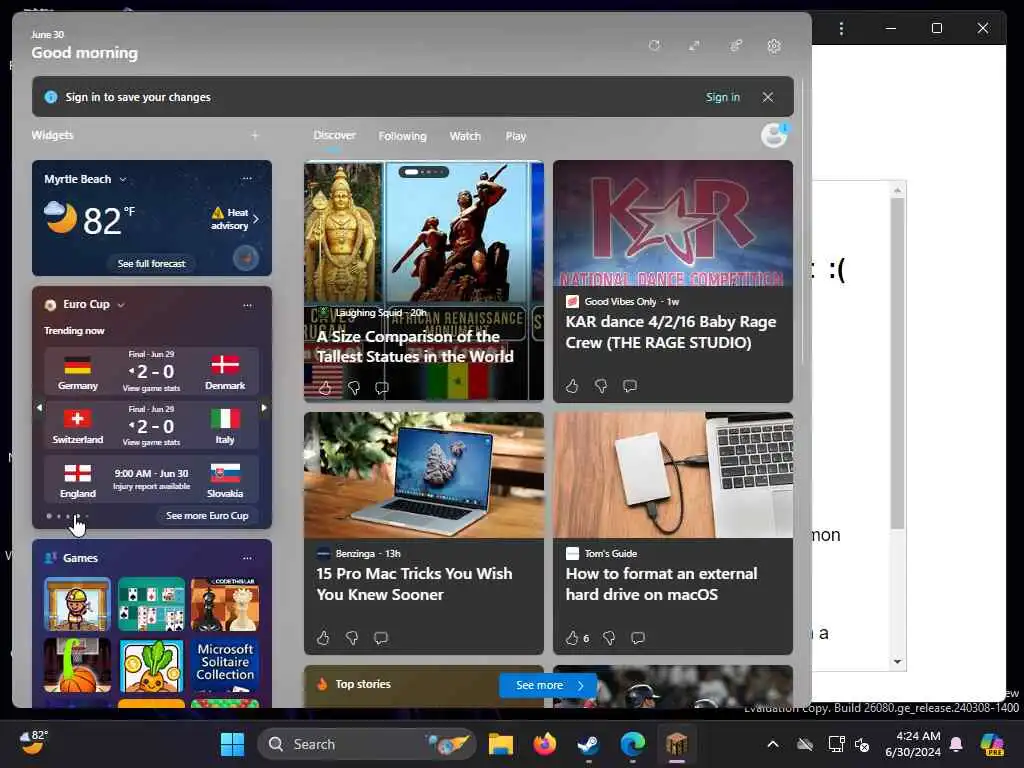Comment on the 15 Pro Mac Tricks article
This screenshot has height=768, width=1024.
pyautogui.click(x=381, y=637)
